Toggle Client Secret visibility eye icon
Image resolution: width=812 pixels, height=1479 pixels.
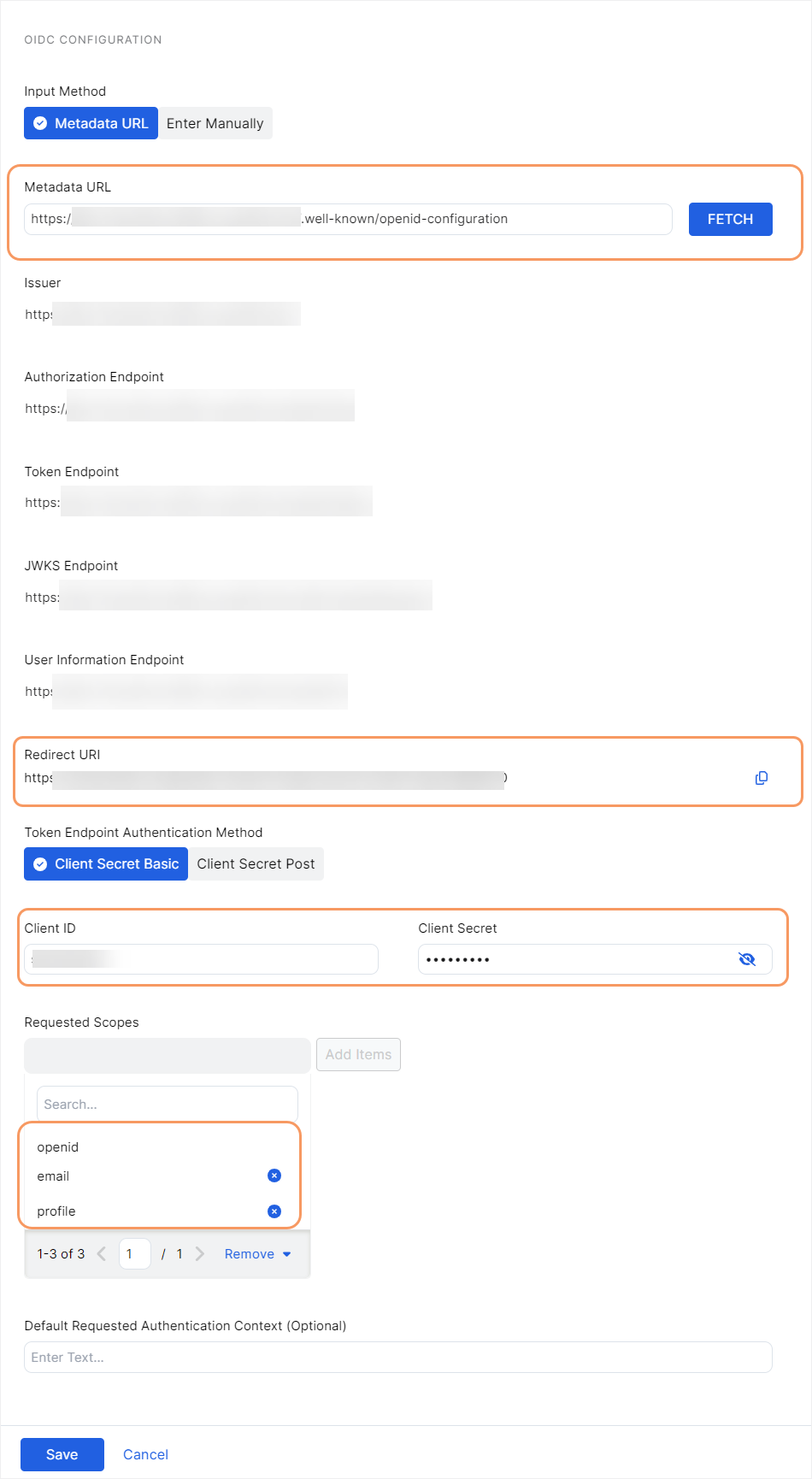point(747,959)
